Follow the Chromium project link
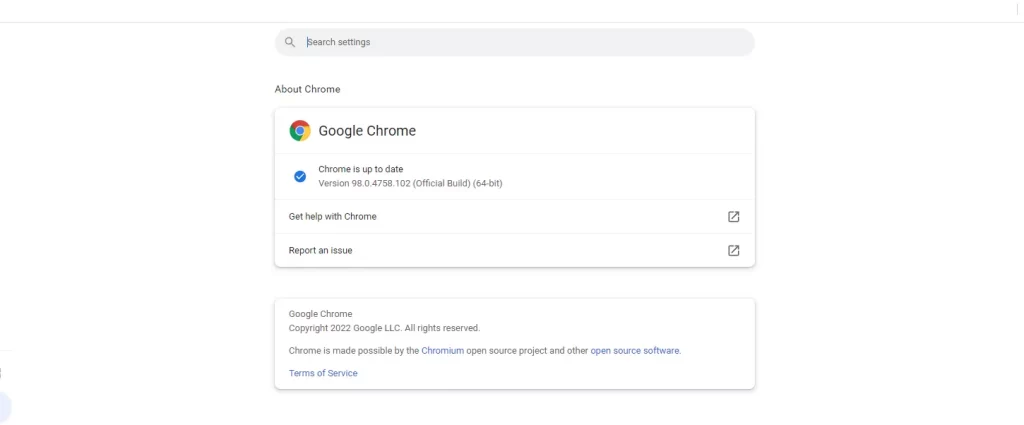This screenshot has height=425, width=1024. (443, 351)
